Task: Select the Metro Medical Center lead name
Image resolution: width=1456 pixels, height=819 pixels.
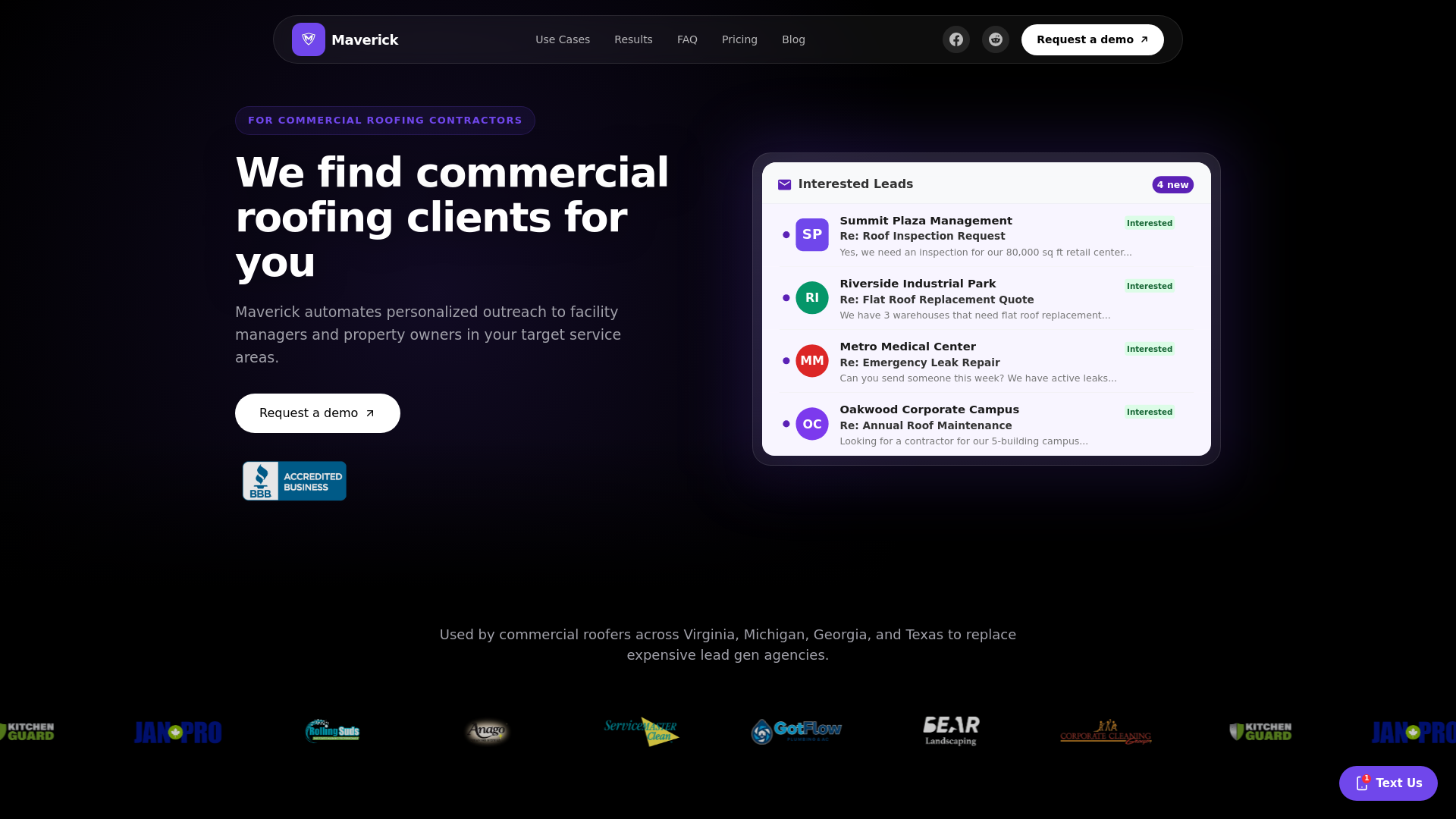Action: click(x=908, y=347)
